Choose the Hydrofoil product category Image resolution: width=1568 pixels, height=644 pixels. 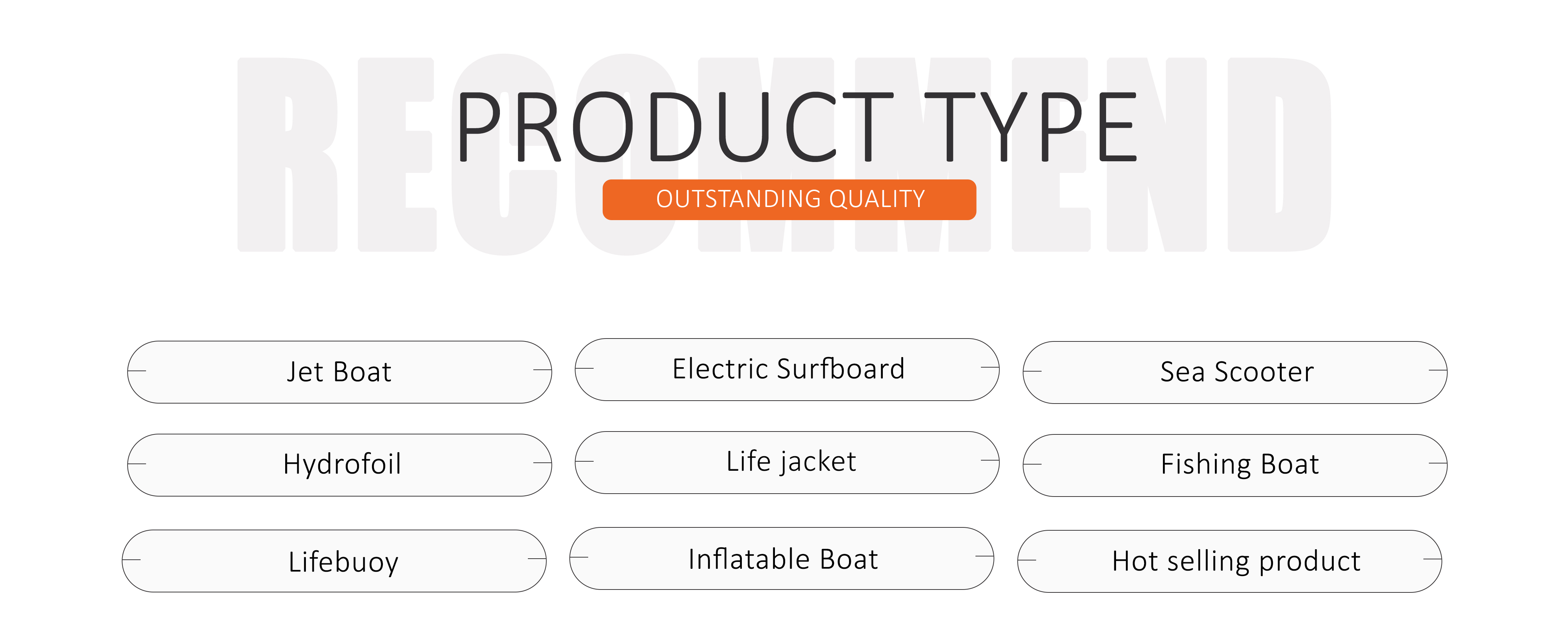[x=339, y=465]
